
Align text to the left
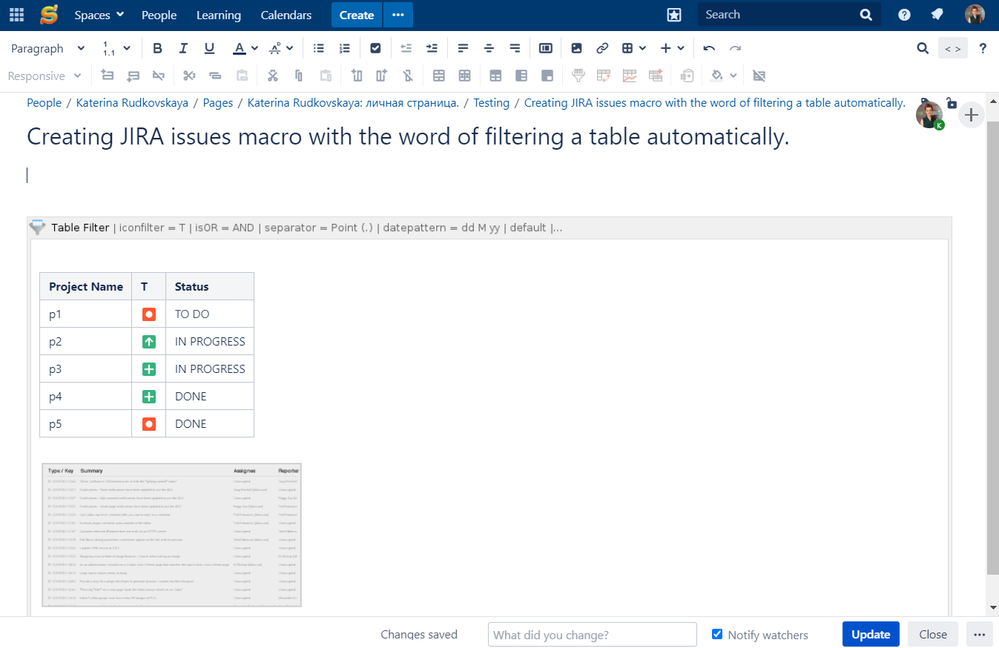point(463,48)
